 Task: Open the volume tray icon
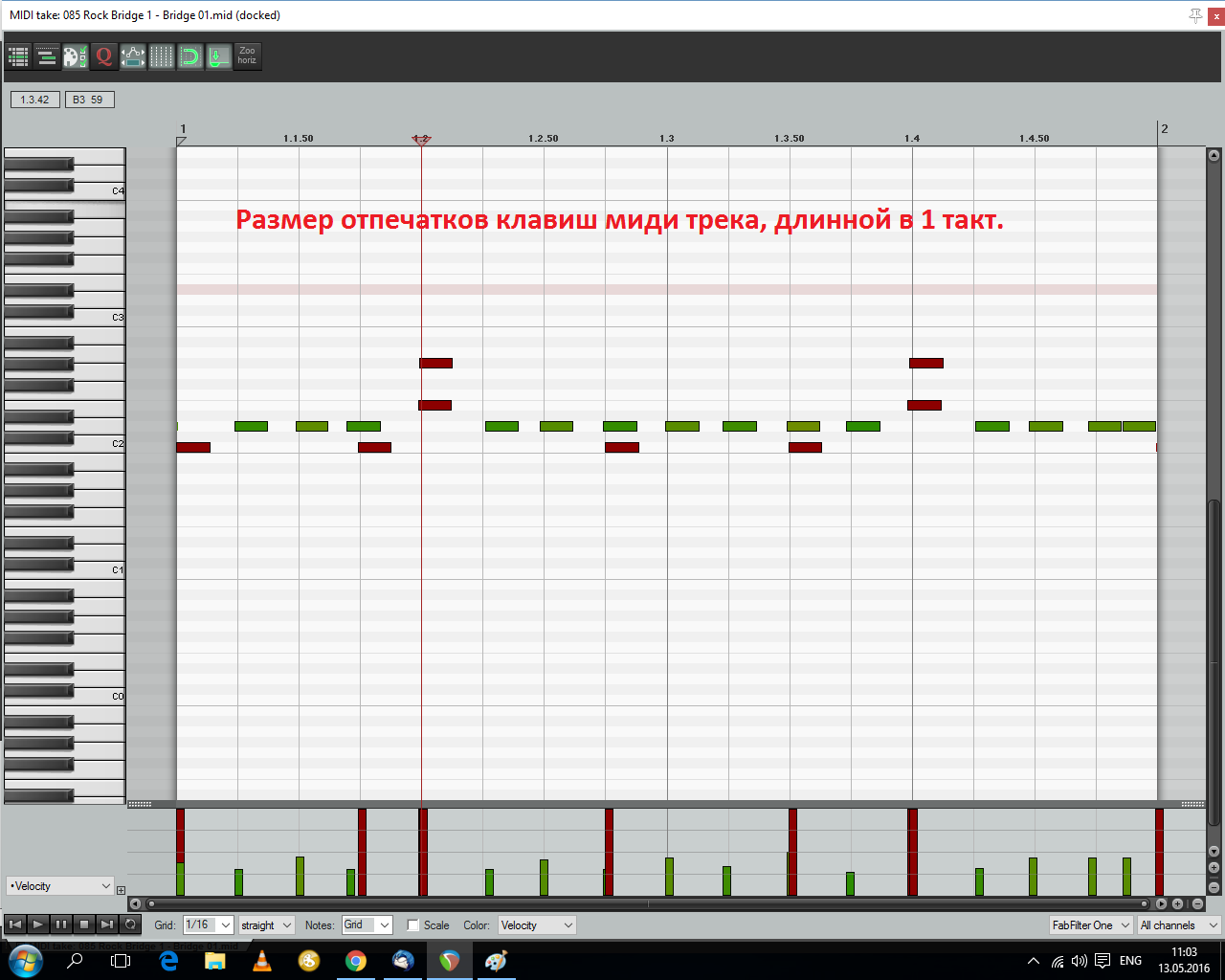point(1080,961)
